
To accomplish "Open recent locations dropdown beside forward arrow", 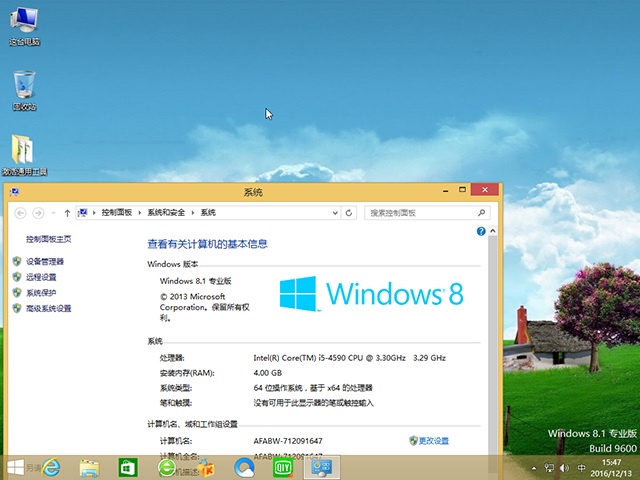I will pyautogui.click(x=53, y=213).
